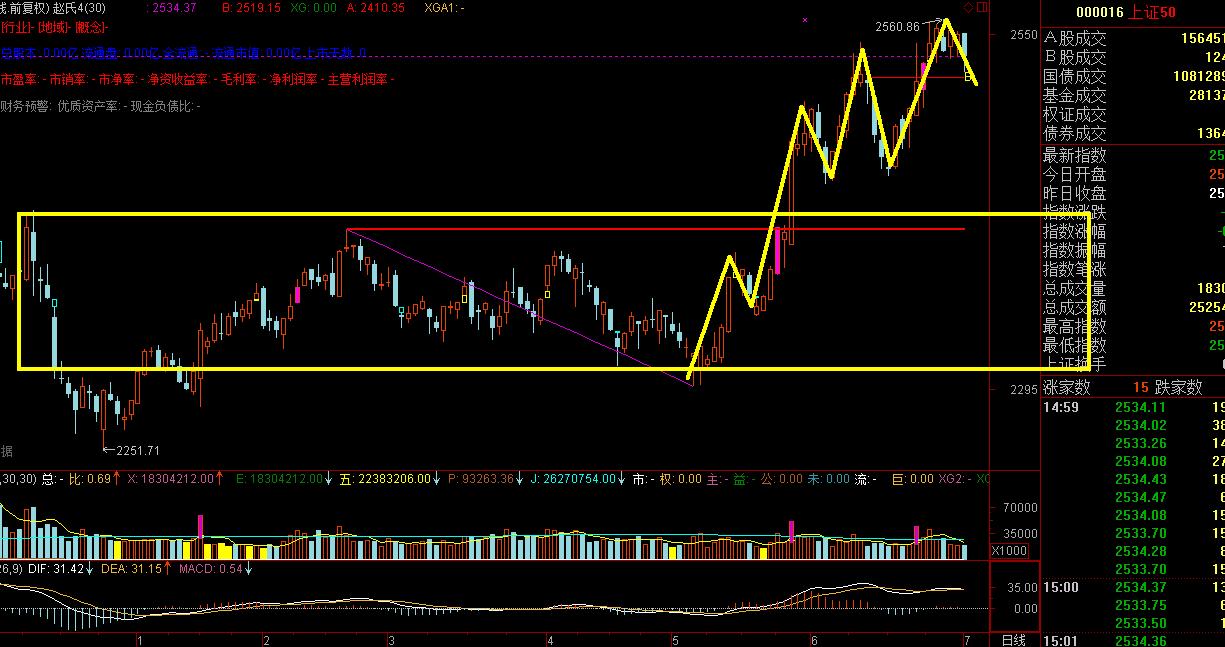Click the 涨家数 advancers label
This screenshot has width=1225, height=647.
click(1067, 388)
